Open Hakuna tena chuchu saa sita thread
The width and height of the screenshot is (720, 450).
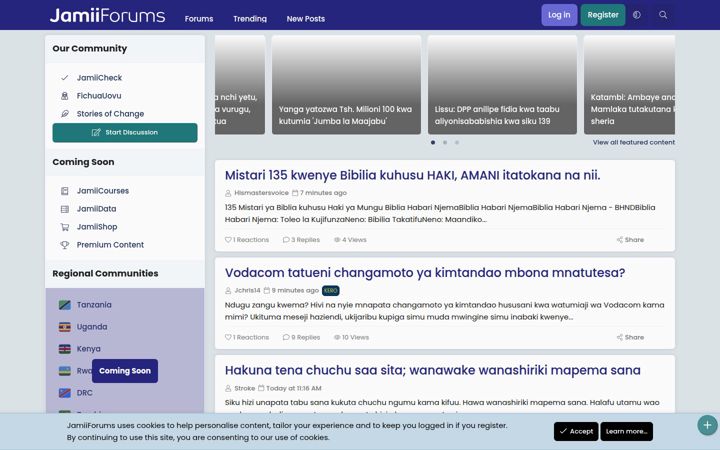[433, 370]
